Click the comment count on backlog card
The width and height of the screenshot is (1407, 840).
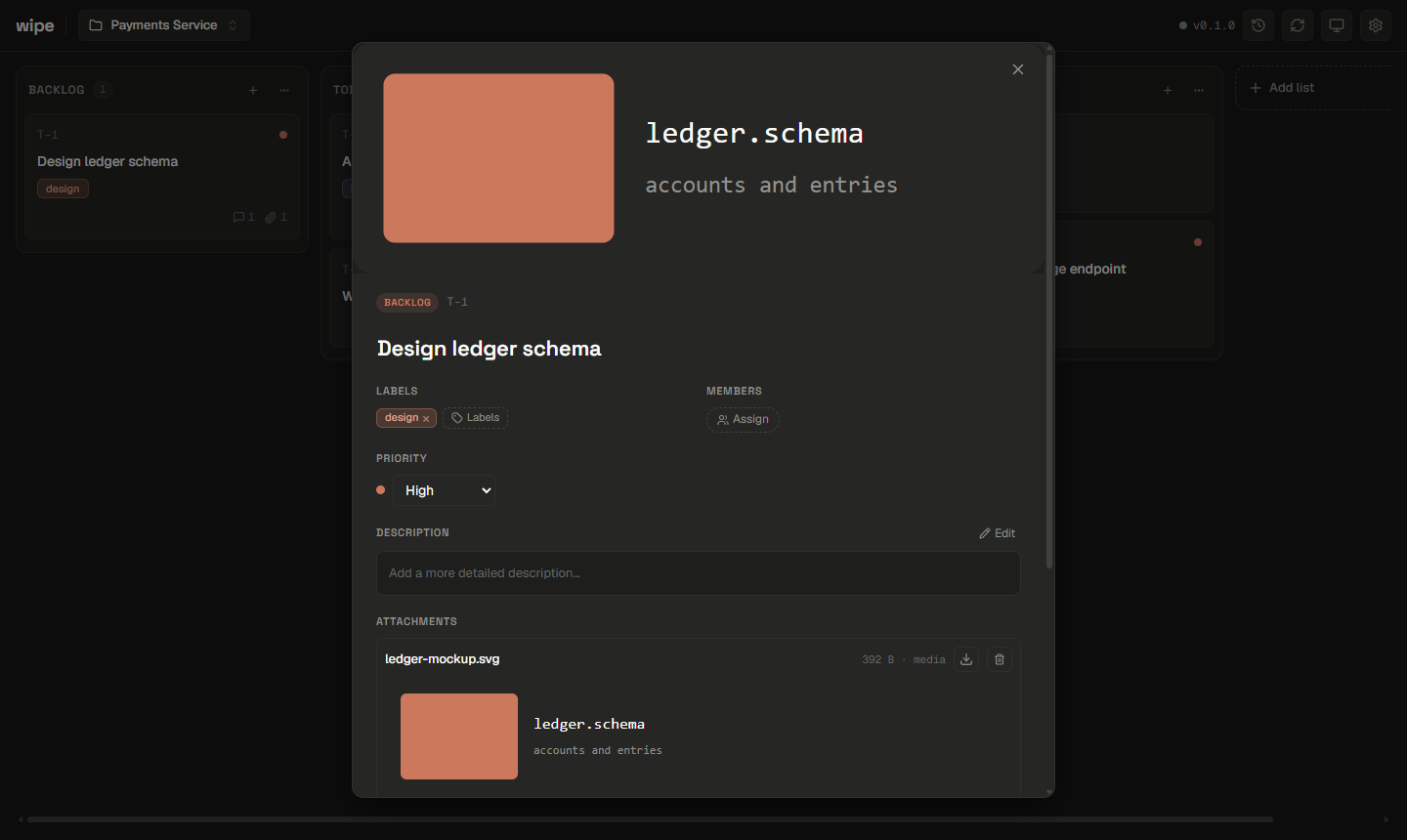point(243,217)
